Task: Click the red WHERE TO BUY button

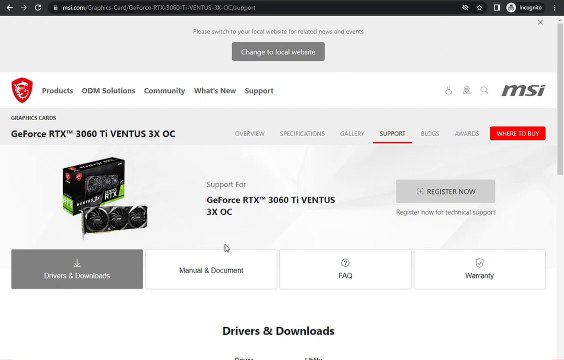Action: 518,133
